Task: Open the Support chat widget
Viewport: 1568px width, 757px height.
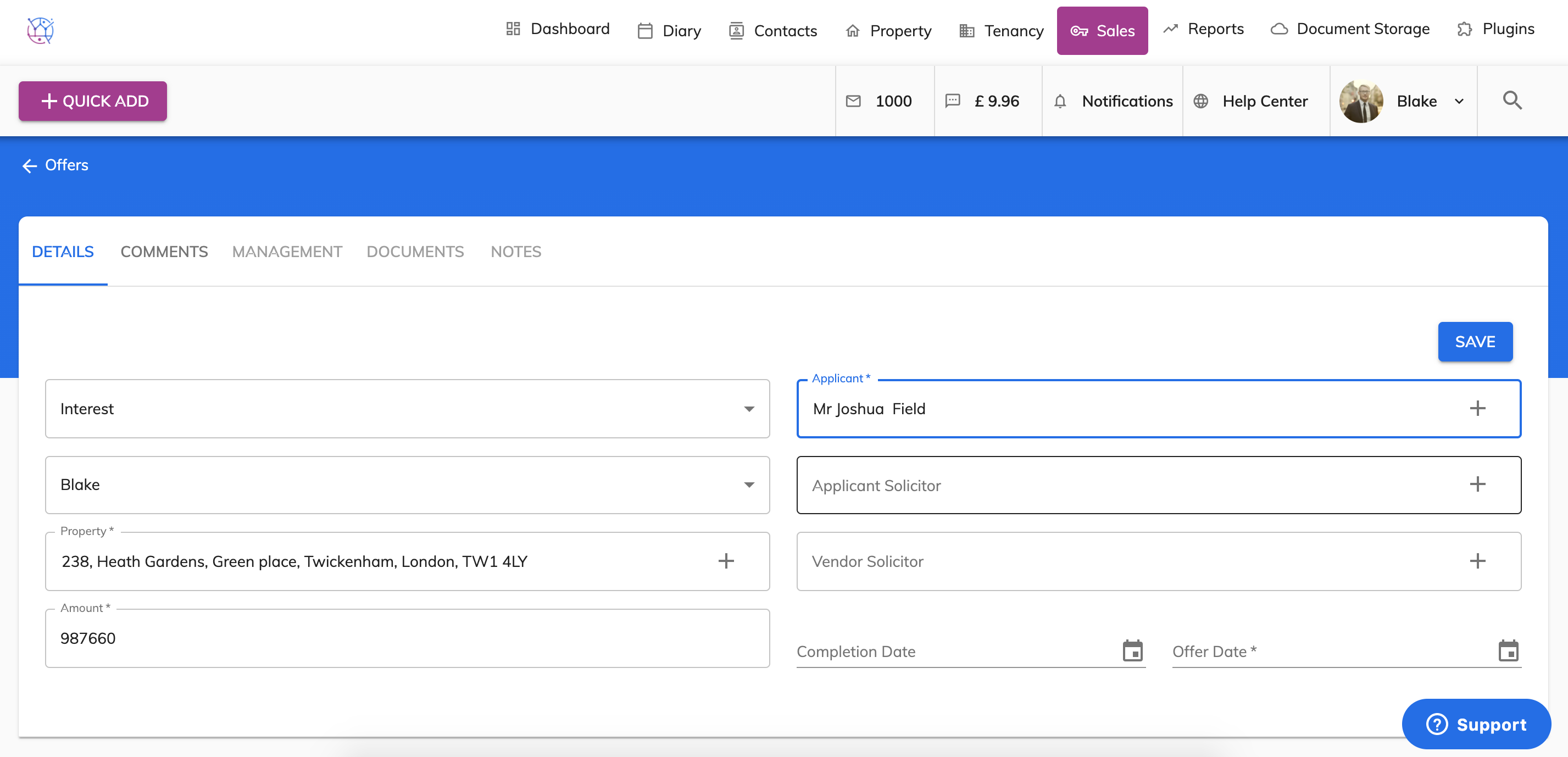Action: [1476, 724]
